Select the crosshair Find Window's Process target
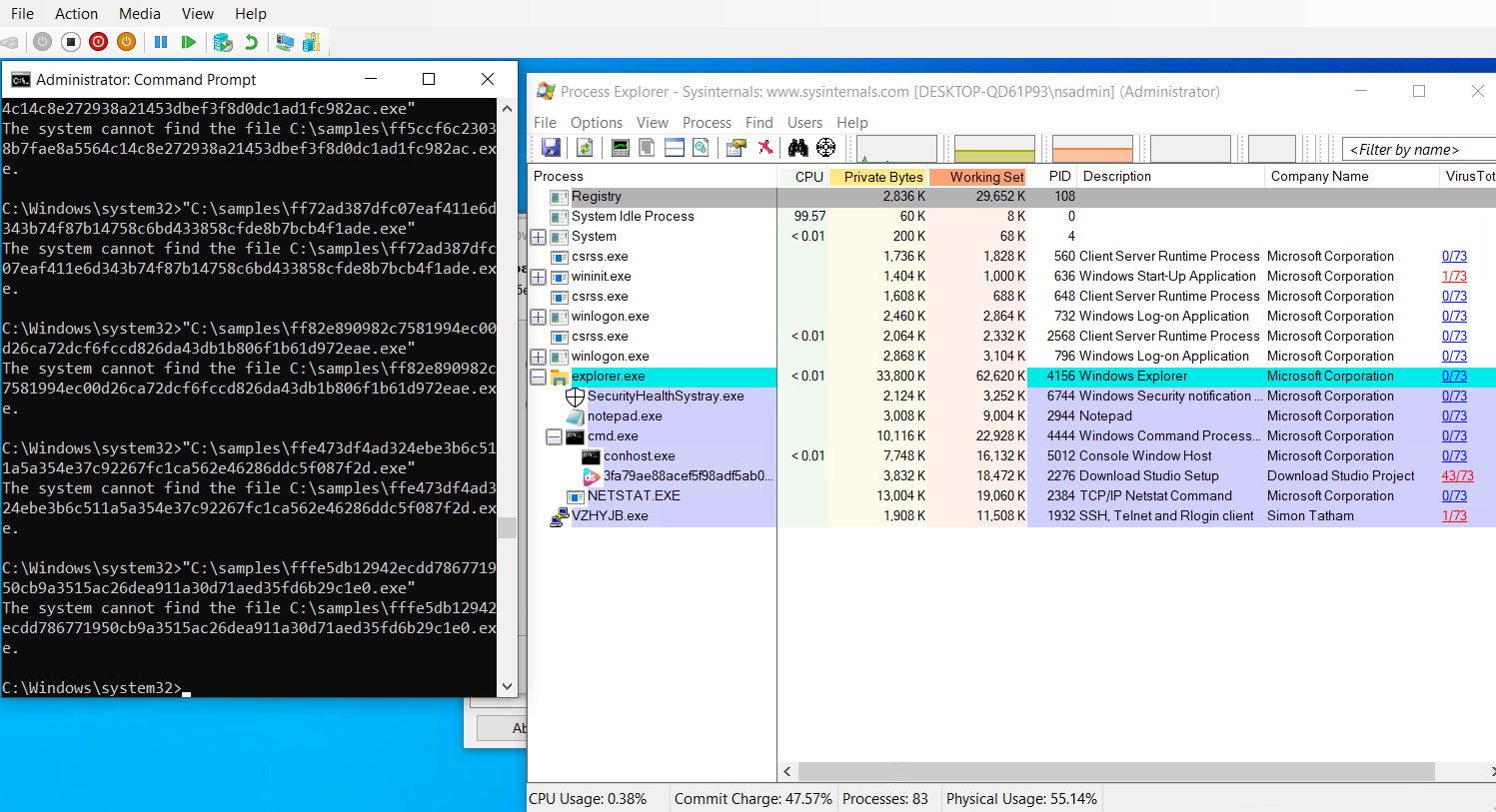Screen dimensions: 1496x812 pos(825,148)
